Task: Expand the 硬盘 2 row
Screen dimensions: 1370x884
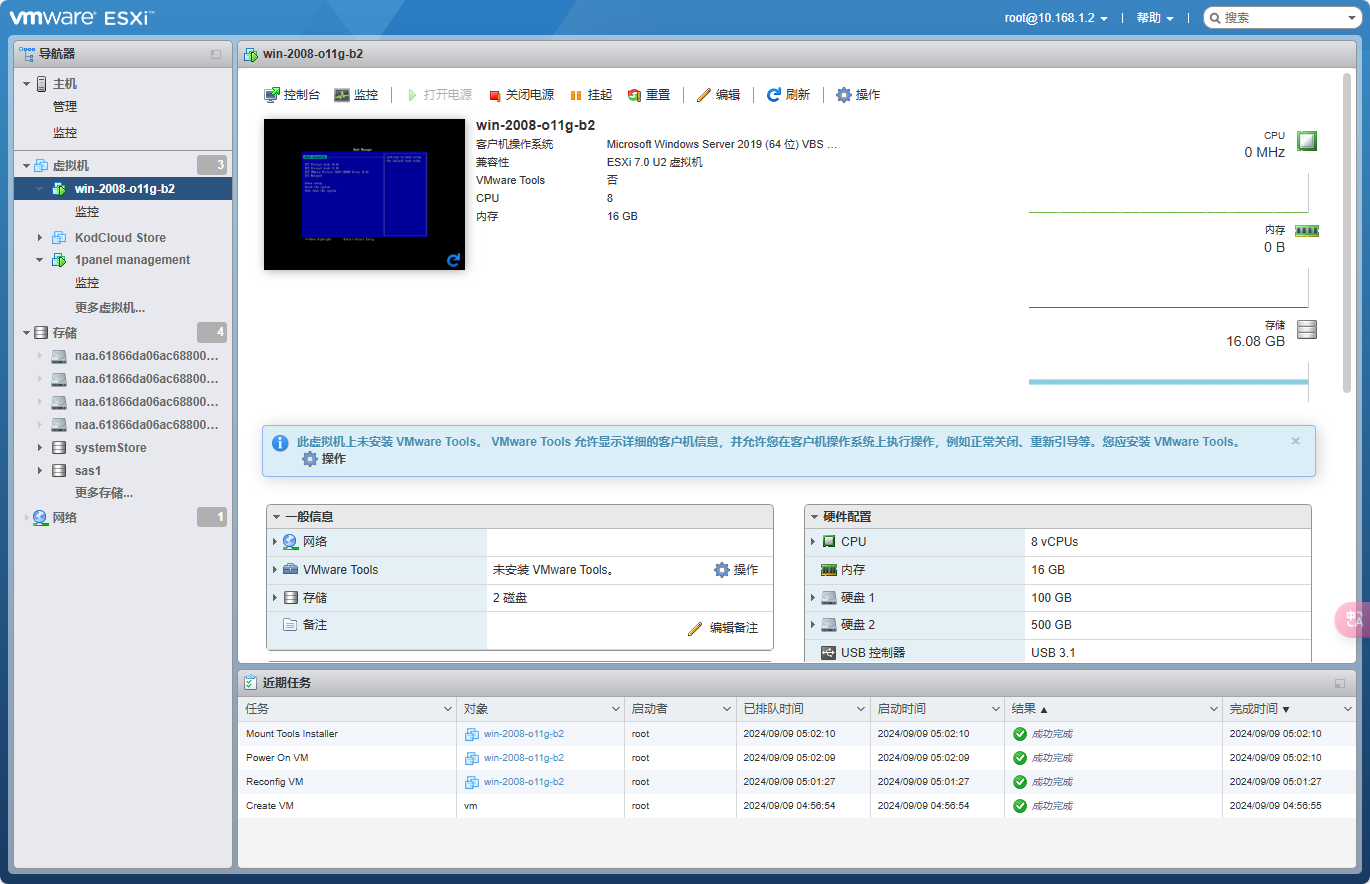Action: pos(813,625)
